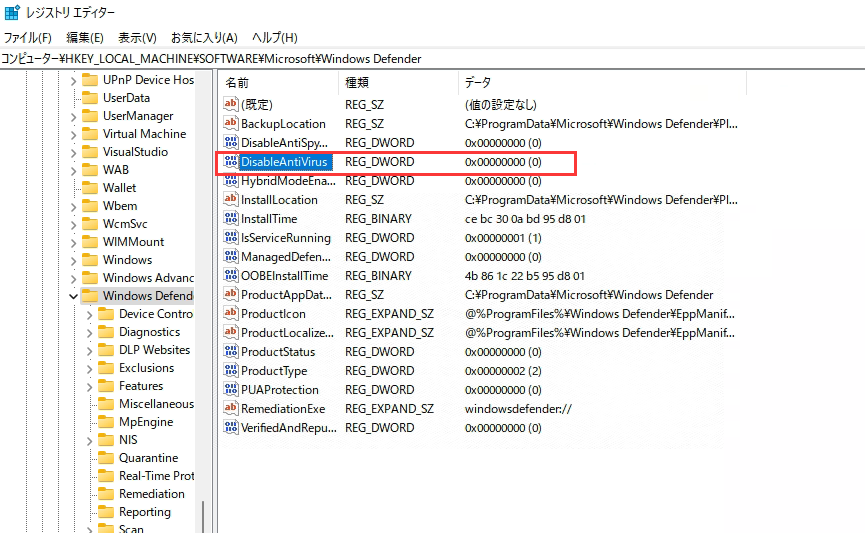This screenshot has height=533, width=865.
Task: Expand the WAB key
Action: 73,170
